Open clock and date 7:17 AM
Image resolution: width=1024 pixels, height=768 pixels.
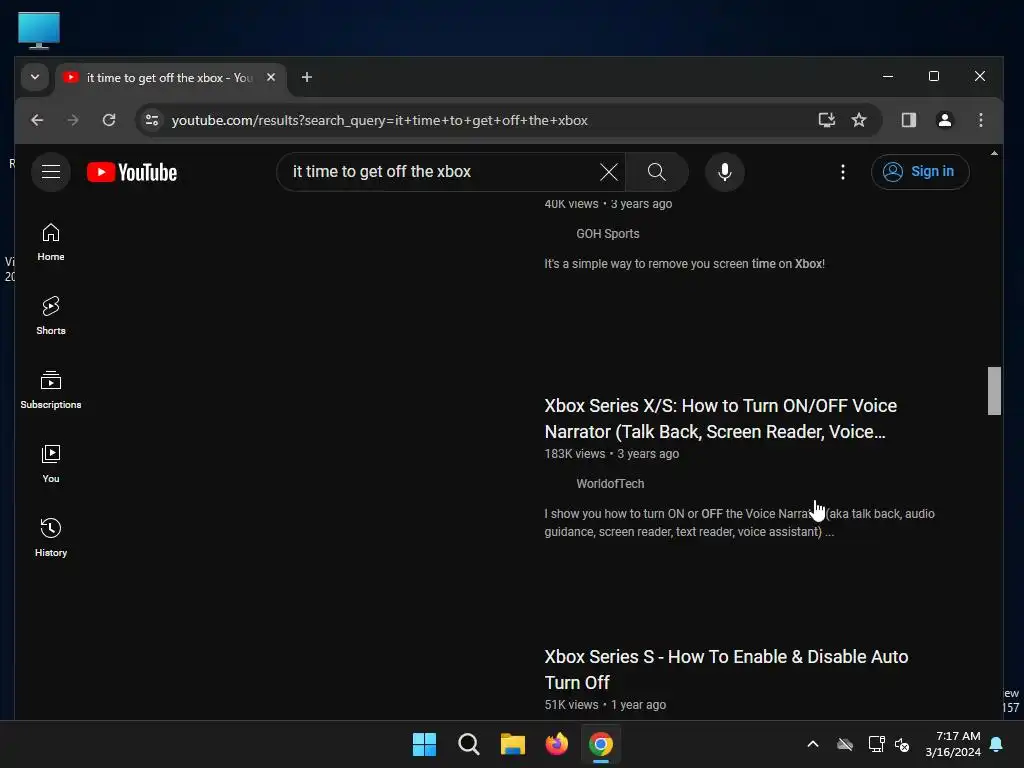953,744
